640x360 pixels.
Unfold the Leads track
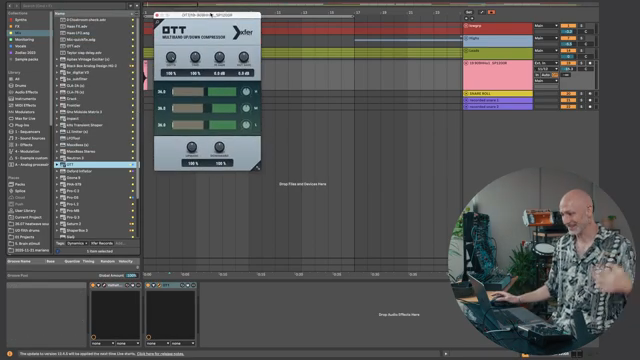click(x=466, y=51)
